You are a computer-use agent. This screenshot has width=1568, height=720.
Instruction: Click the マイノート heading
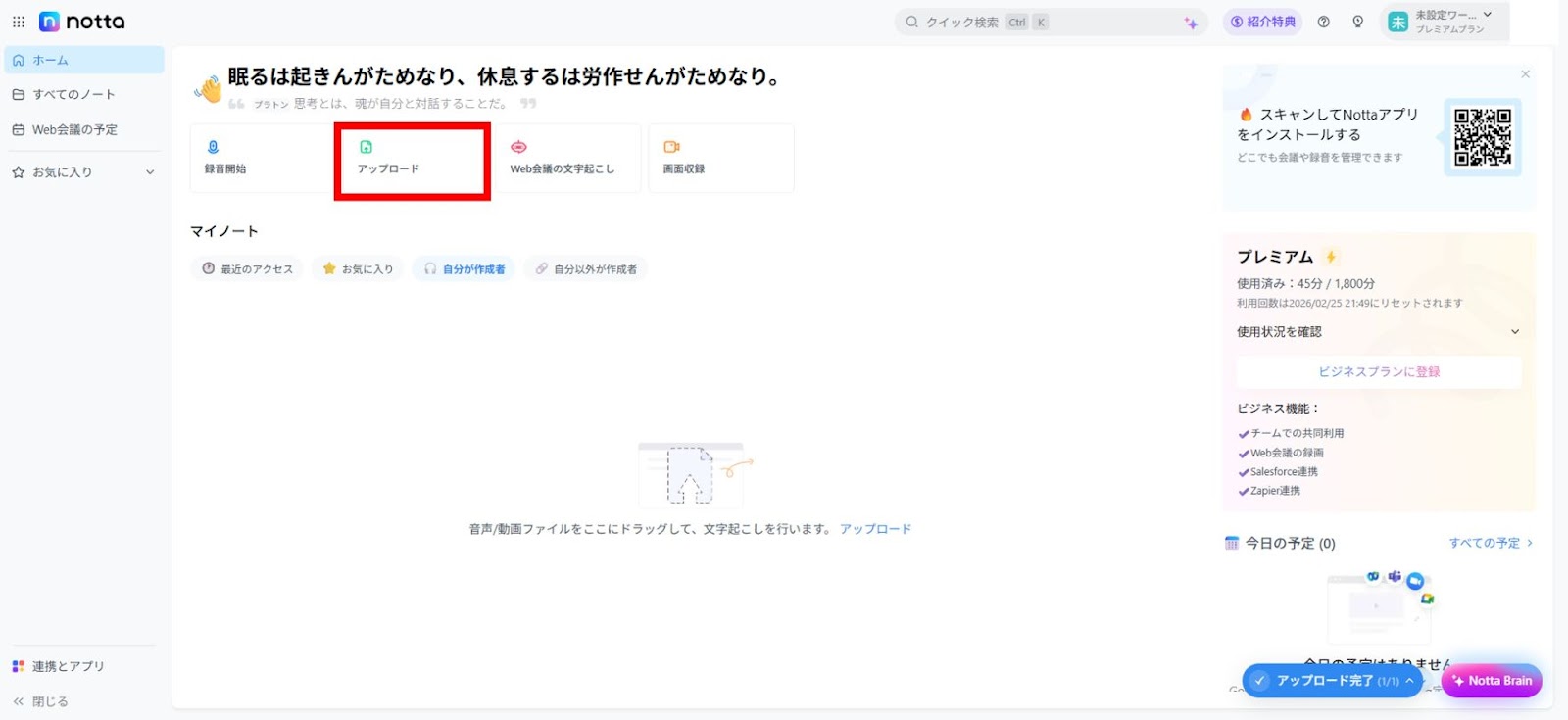click(224, 231)
